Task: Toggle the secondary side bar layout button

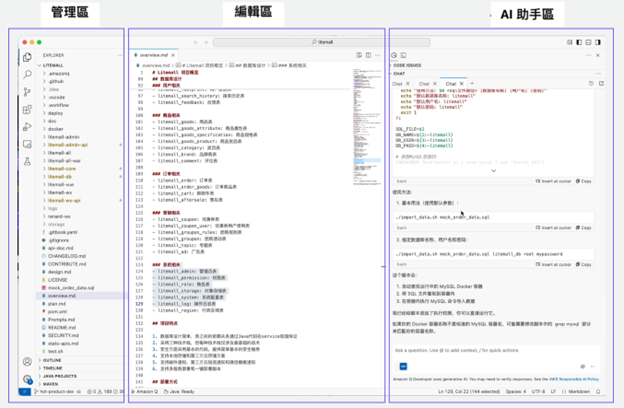Action: point(598,42)
